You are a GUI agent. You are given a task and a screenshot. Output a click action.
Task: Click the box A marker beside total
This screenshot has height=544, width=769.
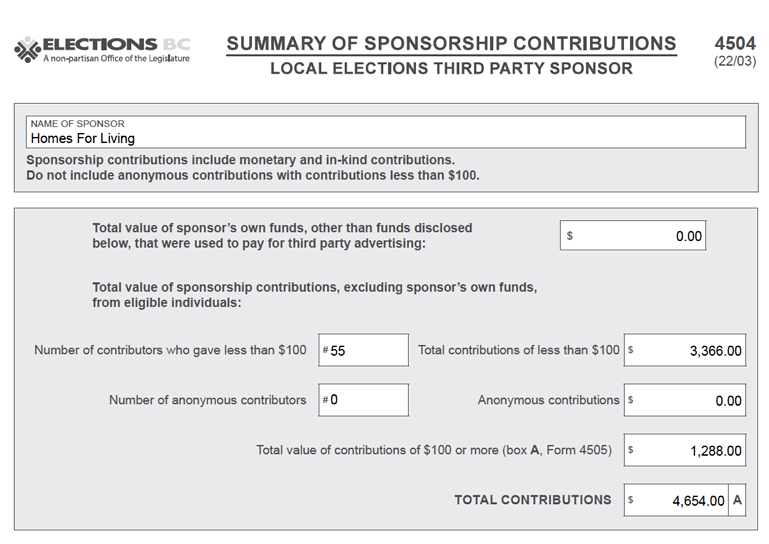pos(737,500)
